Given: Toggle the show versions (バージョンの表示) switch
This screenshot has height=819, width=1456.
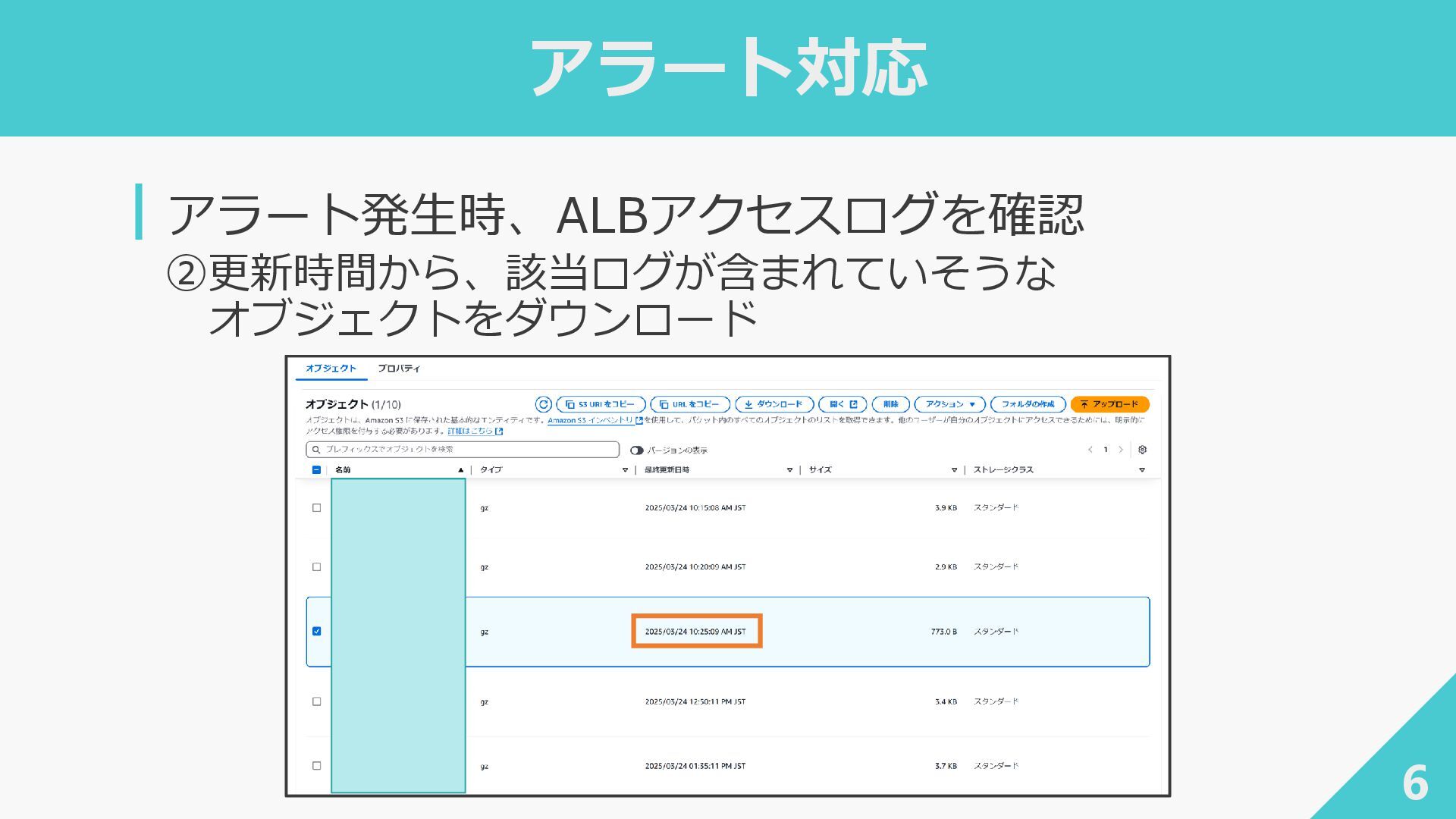Looking at the screenshot, I should [636, 450].
